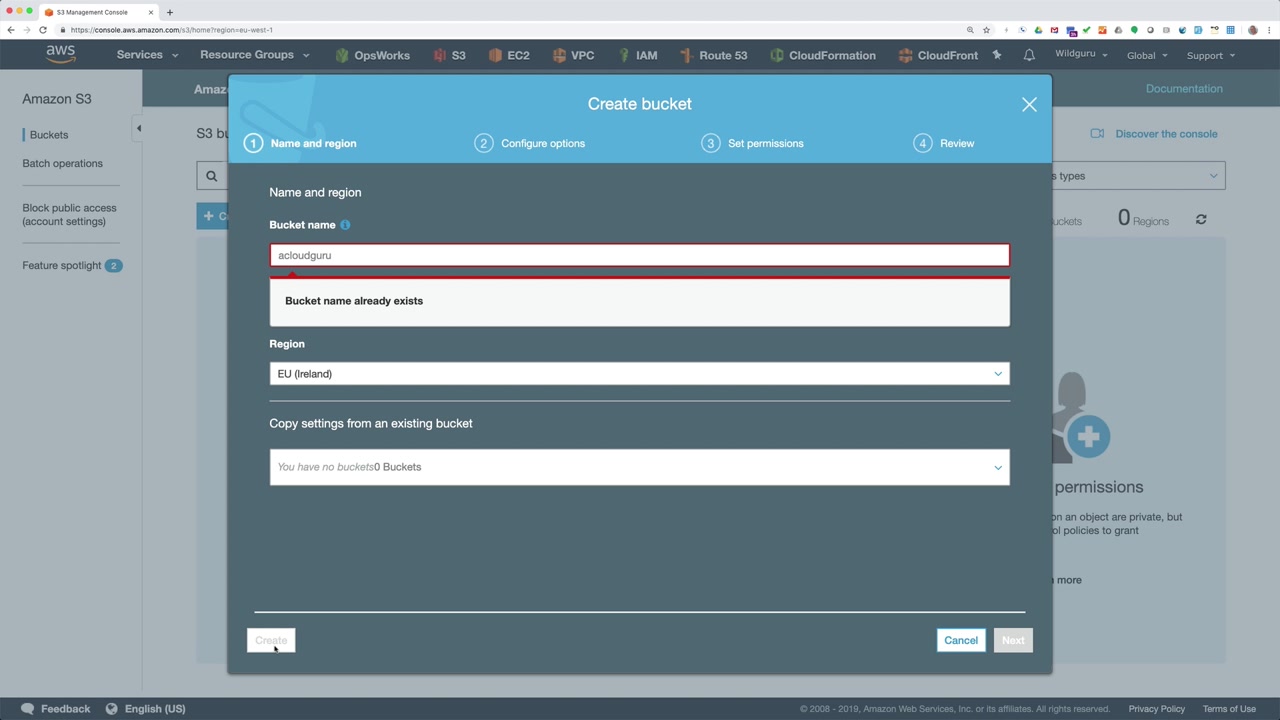Click Discover the console link
The width and height of the screenshot is (1280, 720).
click(1166, 134)
